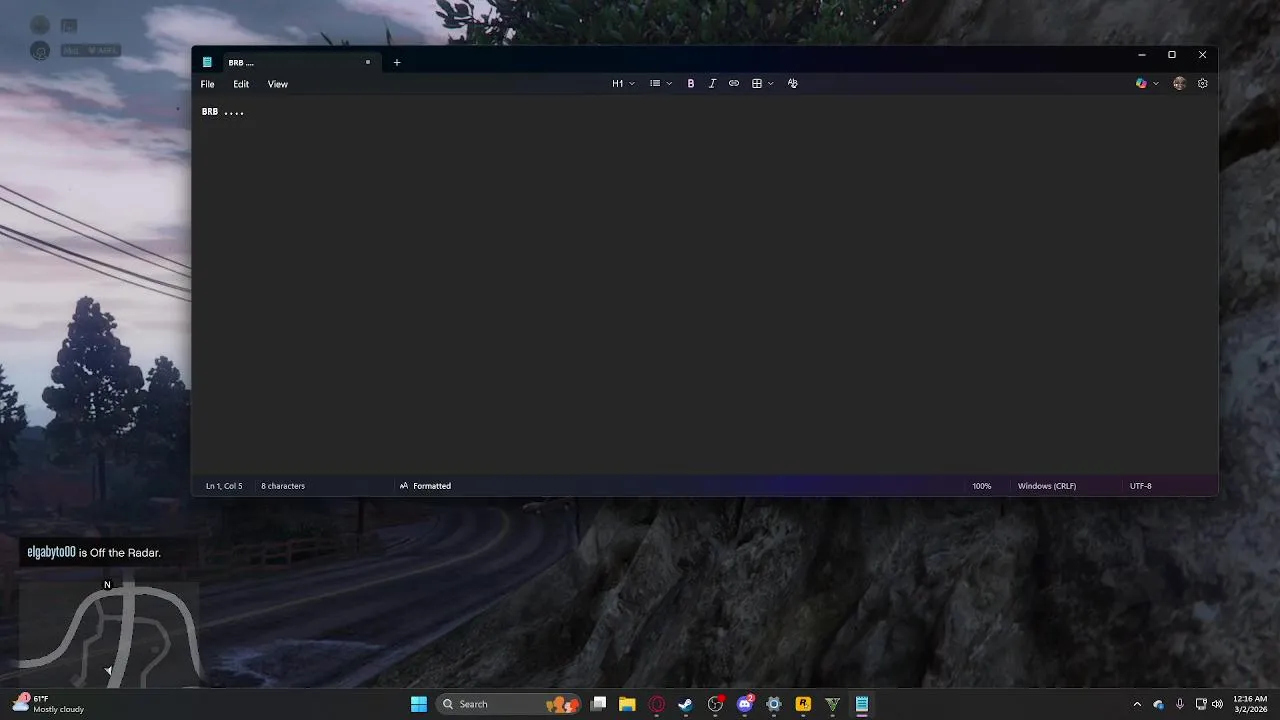The width and height of the screenshot is (1280, 720).
Task: Toggle bold formatting in Notepad
Action: (x=690, y=84)
